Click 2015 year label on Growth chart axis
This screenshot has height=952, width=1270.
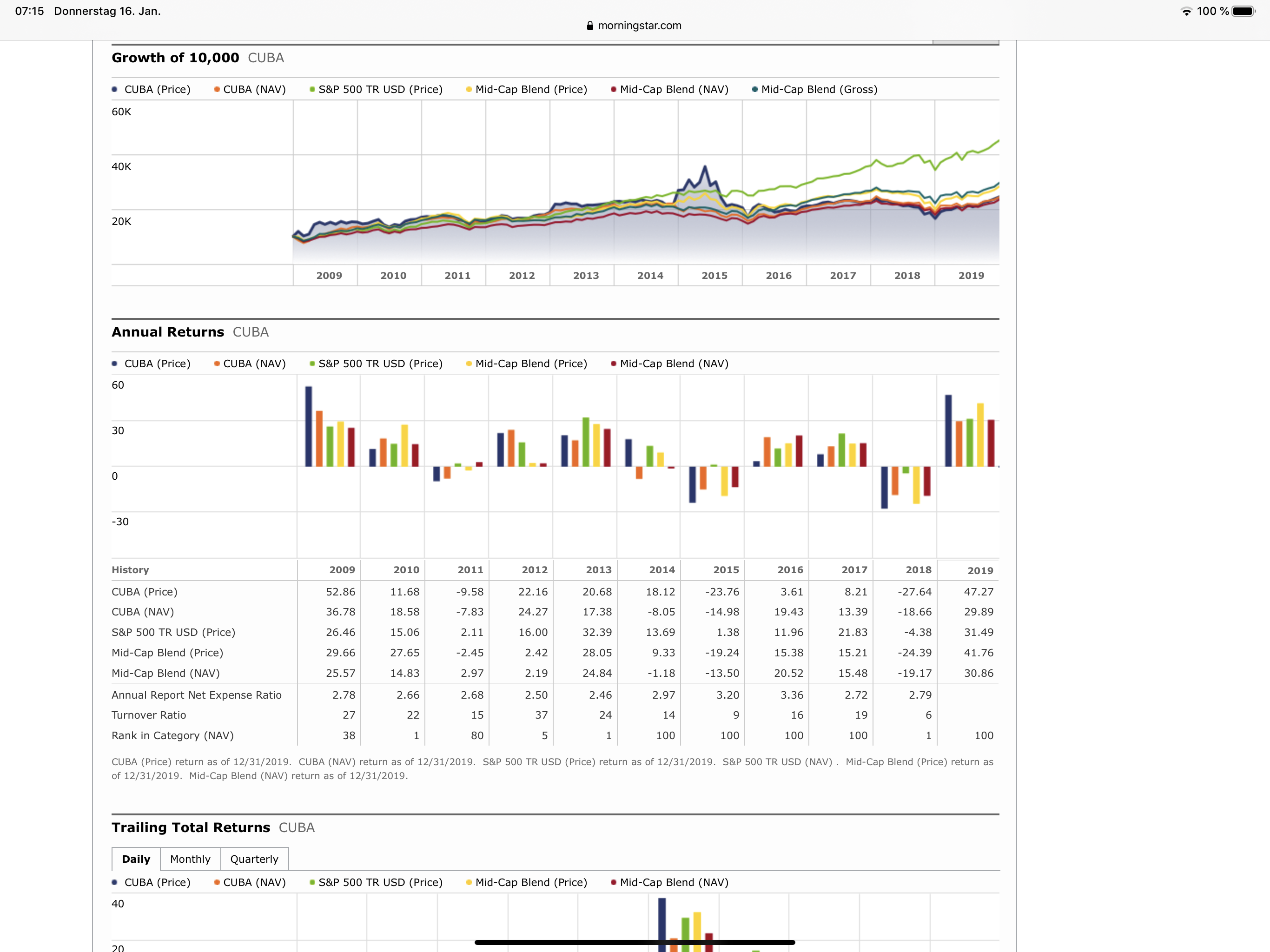[714, 276]
